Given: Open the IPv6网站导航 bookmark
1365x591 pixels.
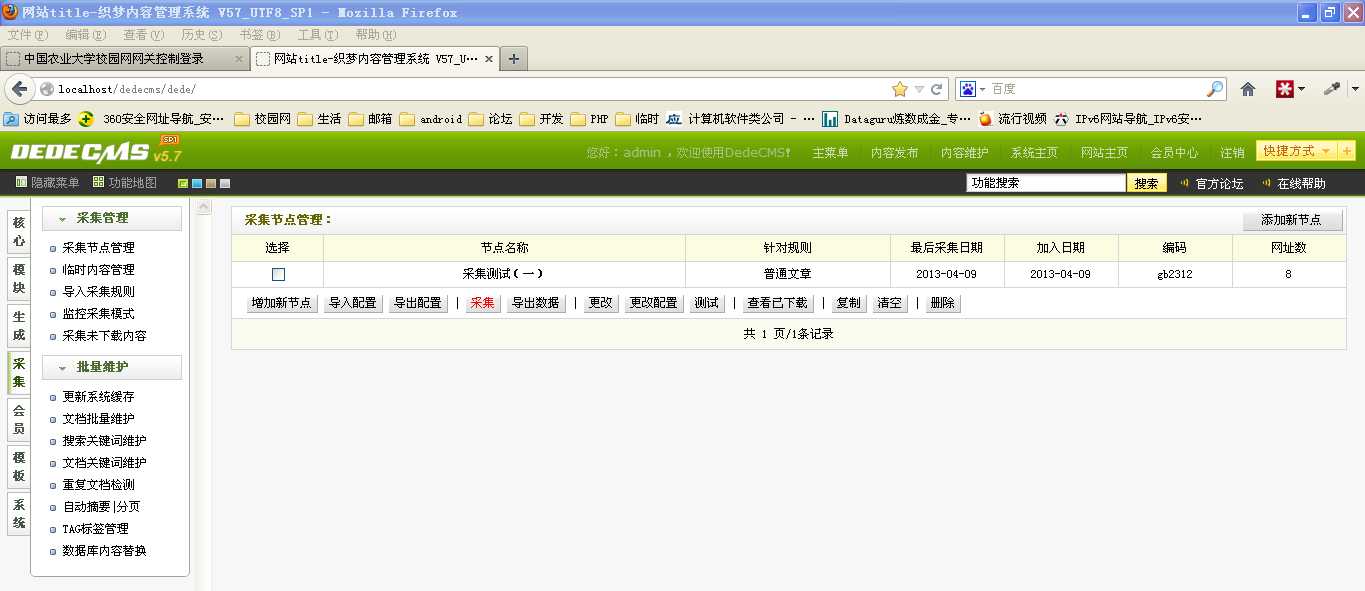Looking at the screenshot, I should [1128, 119].
